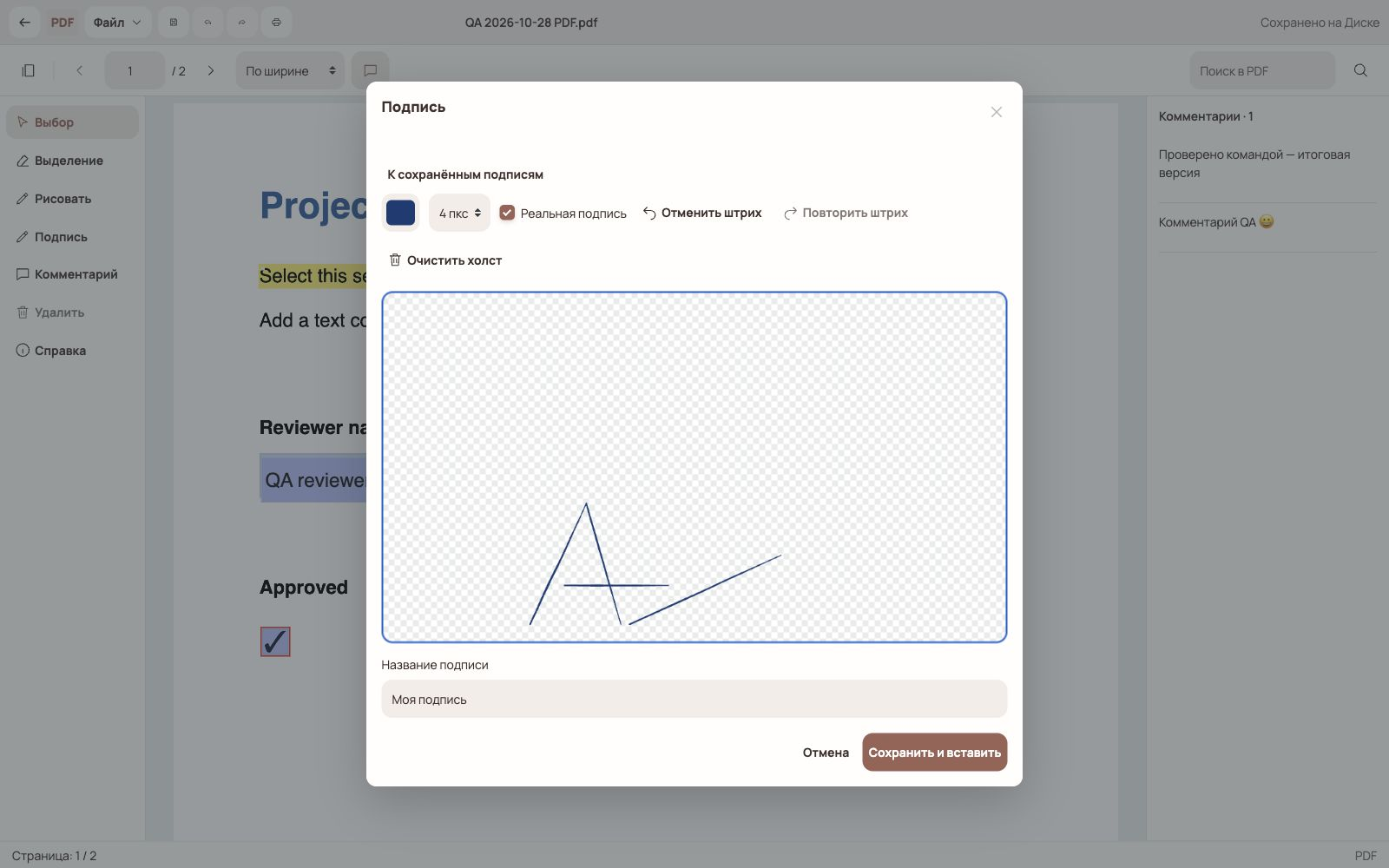Select the Рисовать tool
1389x868 pixels.
tap(72, 199)
